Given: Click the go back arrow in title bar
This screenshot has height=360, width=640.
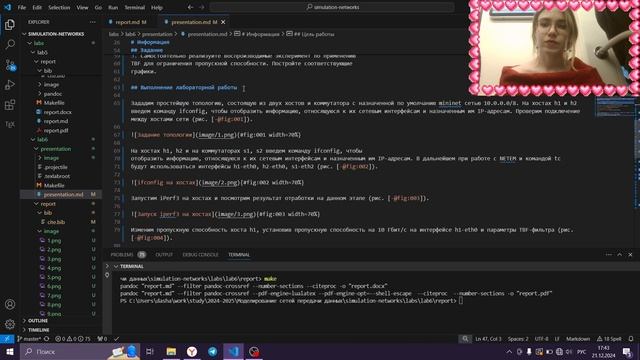Looking at the screenshot, I should [191, 7].
